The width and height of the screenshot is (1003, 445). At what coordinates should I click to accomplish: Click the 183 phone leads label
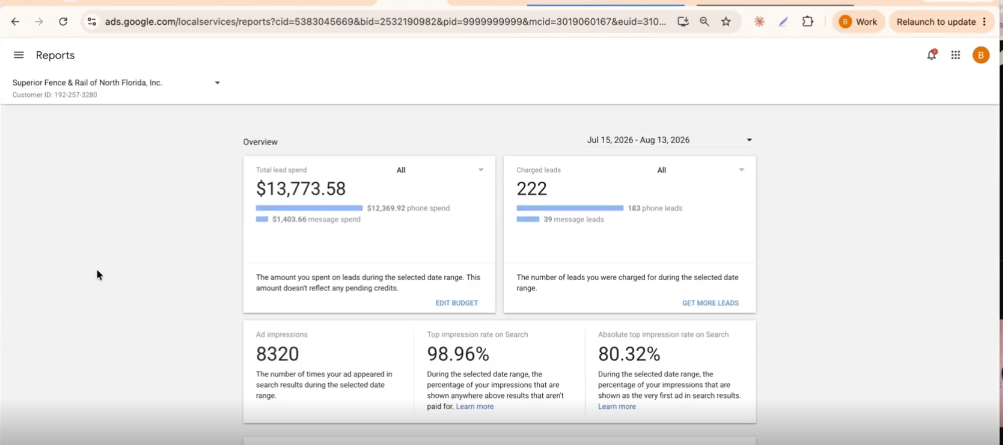(x=654, y=208)
